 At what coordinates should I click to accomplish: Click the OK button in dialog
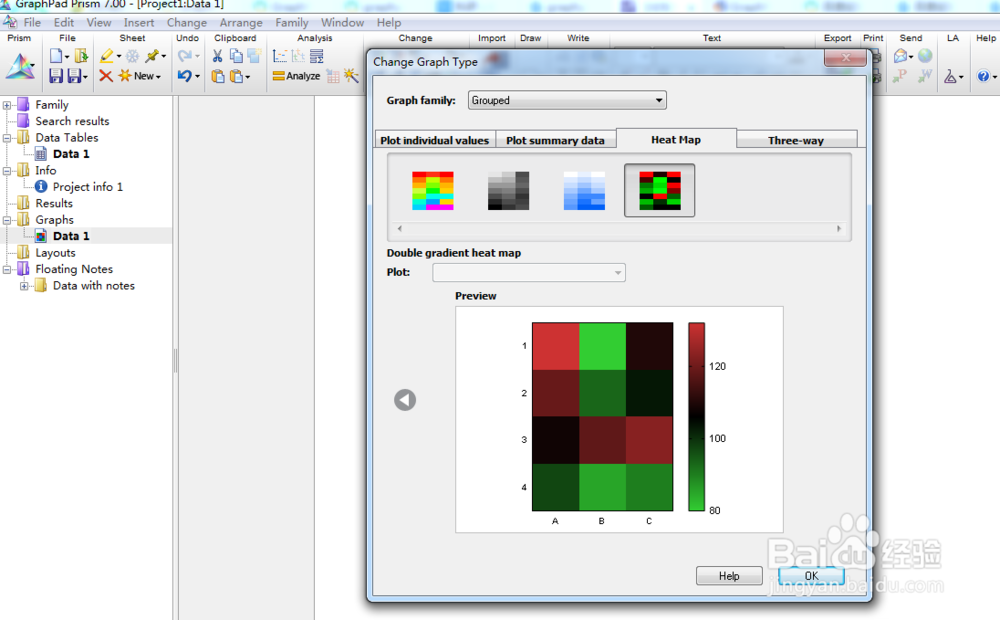[811, 575]
